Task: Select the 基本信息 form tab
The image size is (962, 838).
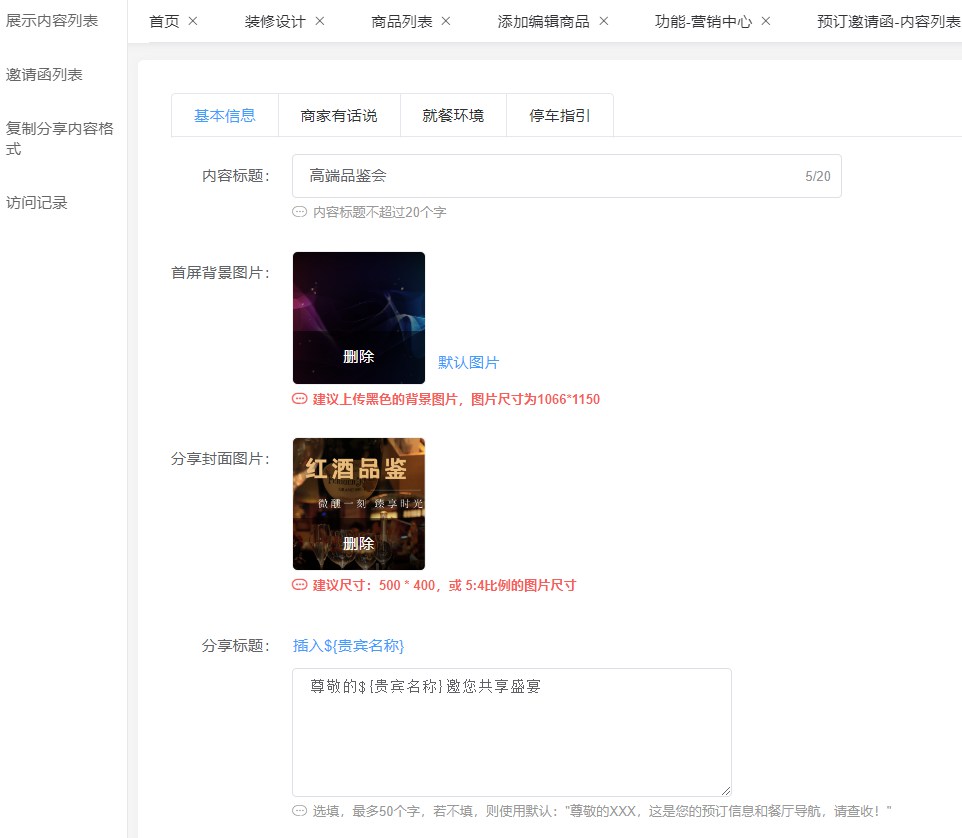Action: click(225, 115)
